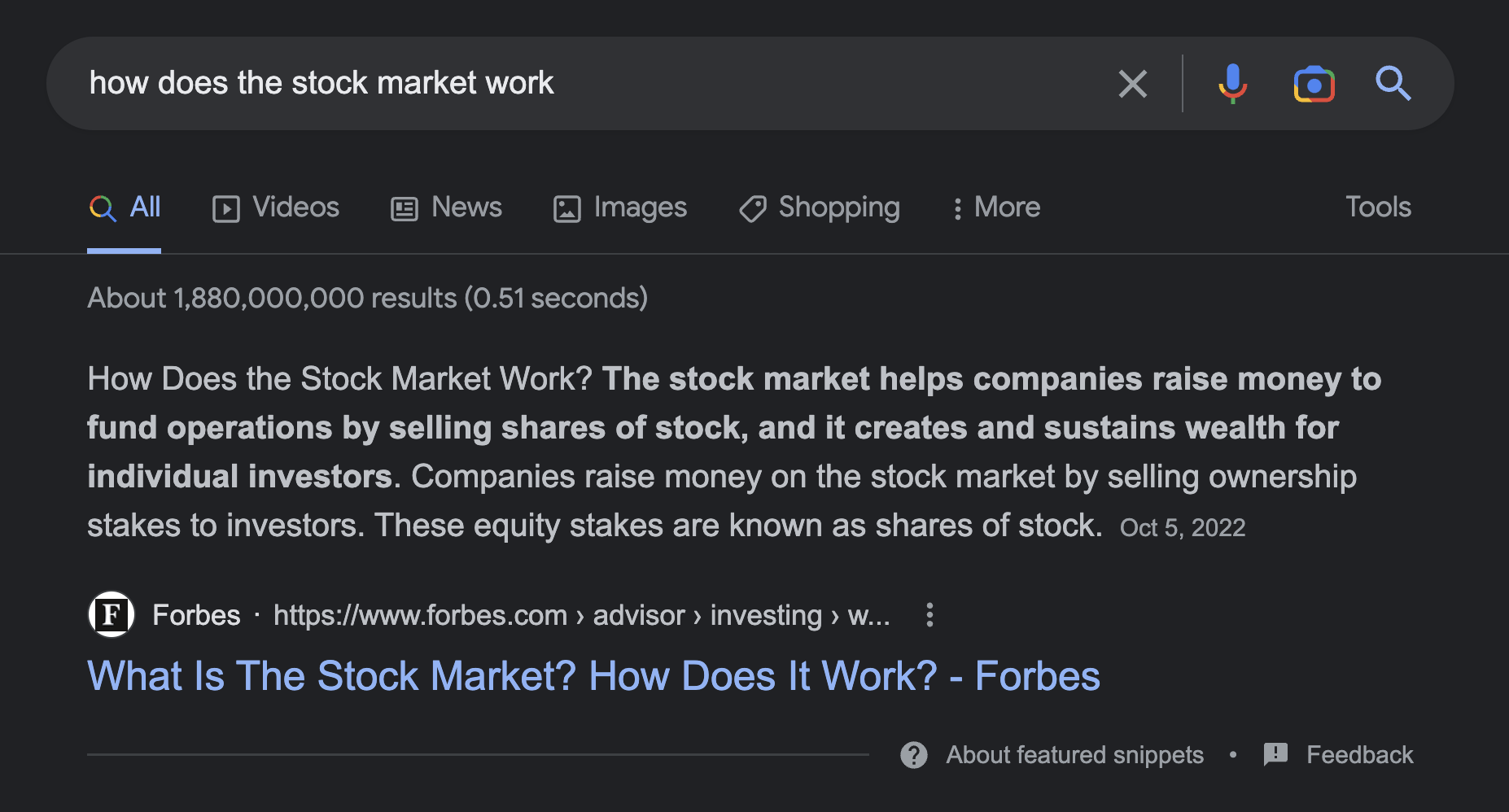The height and width of the screenshot is (812, 1509).
Task: Expand the More search categories menu
Action: coord(995,208)
